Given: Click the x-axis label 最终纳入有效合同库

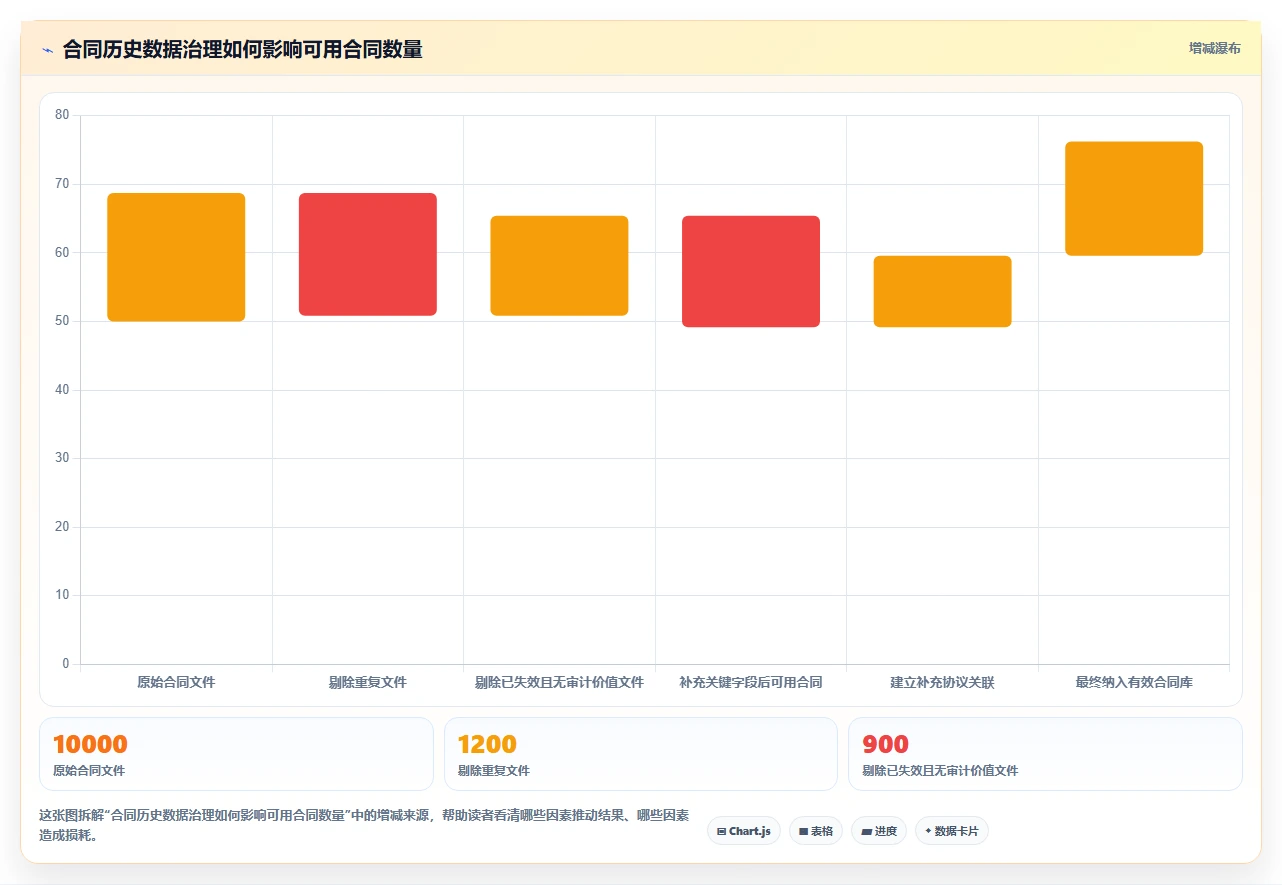Looking at the screenshot, I should pyautogui.click(x=1134, y=682).
